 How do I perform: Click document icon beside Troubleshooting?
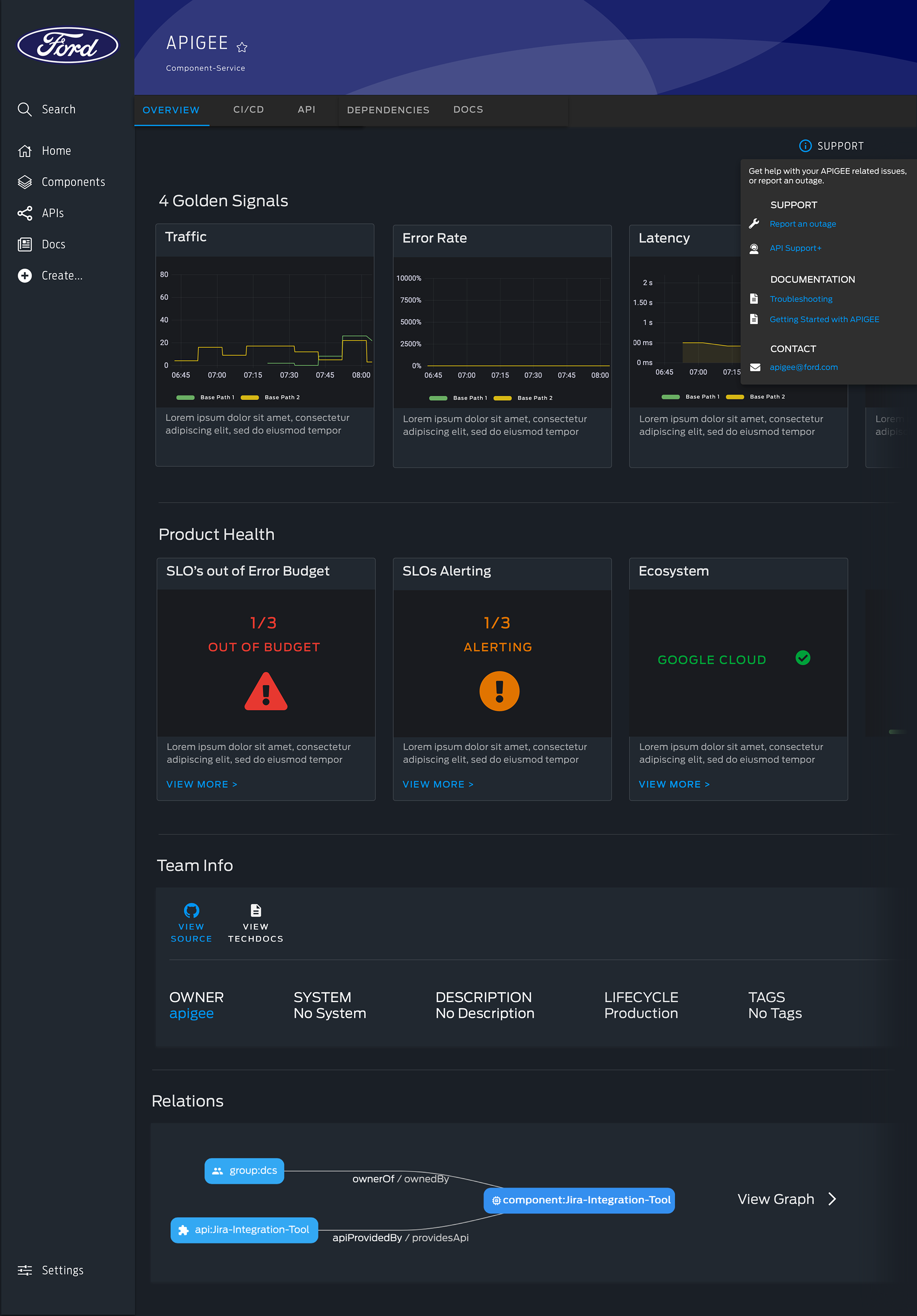pos(754,298)
